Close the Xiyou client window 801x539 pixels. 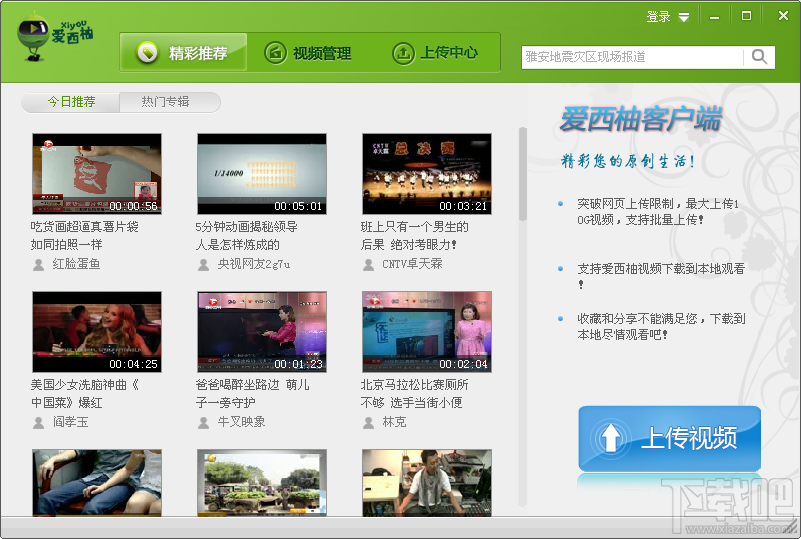783,16
